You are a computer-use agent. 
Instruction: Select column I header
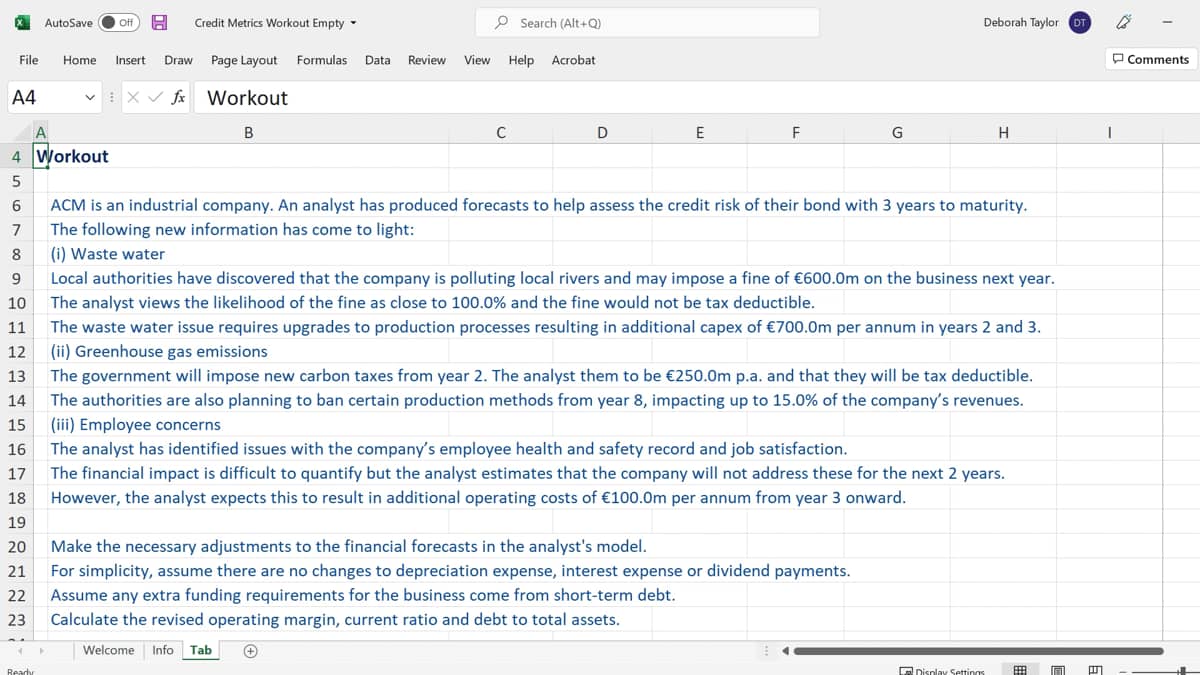1109,132
